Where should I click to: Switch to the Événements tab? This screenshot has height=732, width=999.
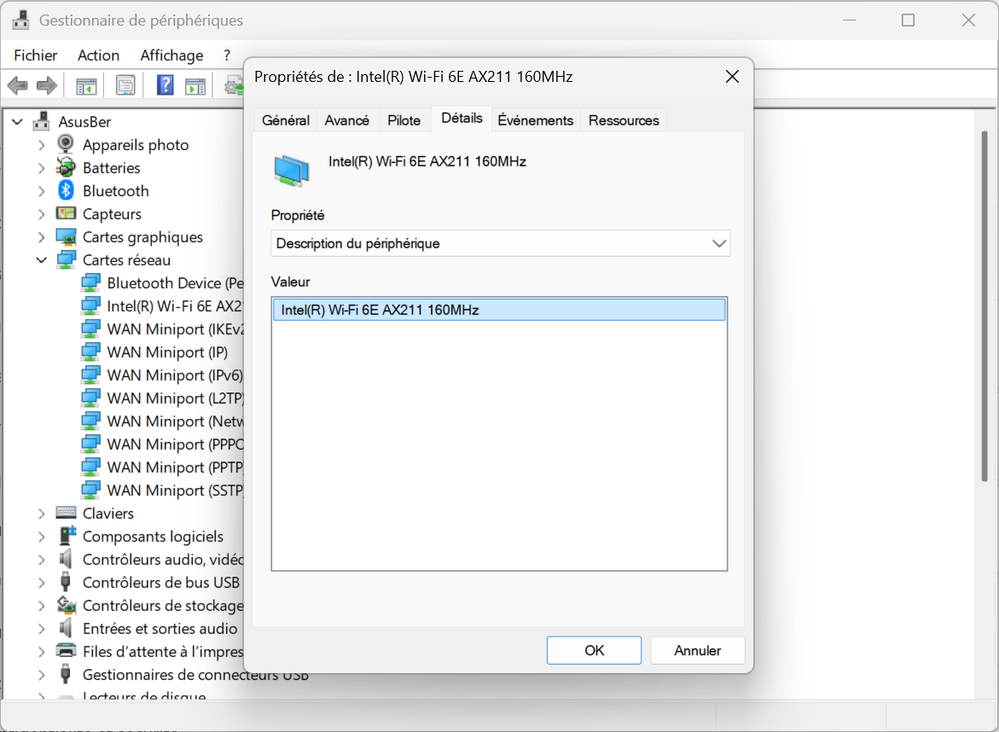coord(535,120)
